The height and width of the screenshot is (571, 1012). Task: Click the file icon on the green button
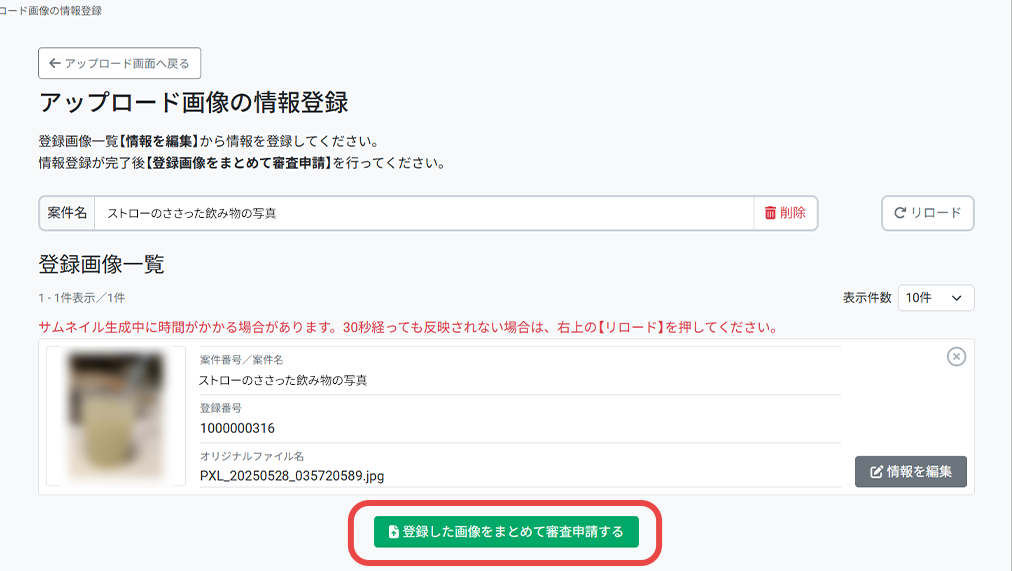pyautogui.click(x=393, y=532)
